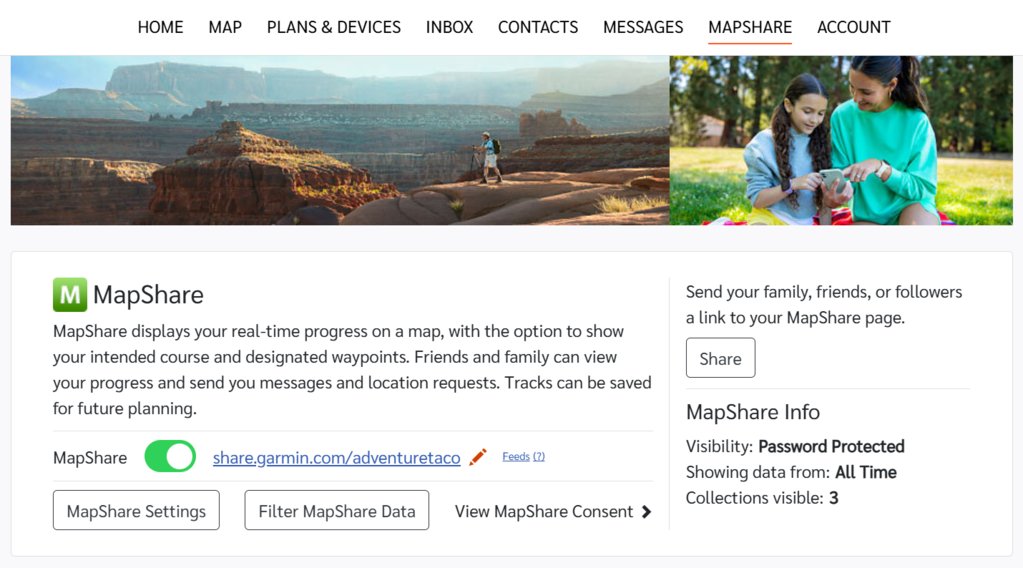Toggle the MapShare switch off
Image resolution: width=1023 pixels, height=568 pixels.
coord(170,456)
